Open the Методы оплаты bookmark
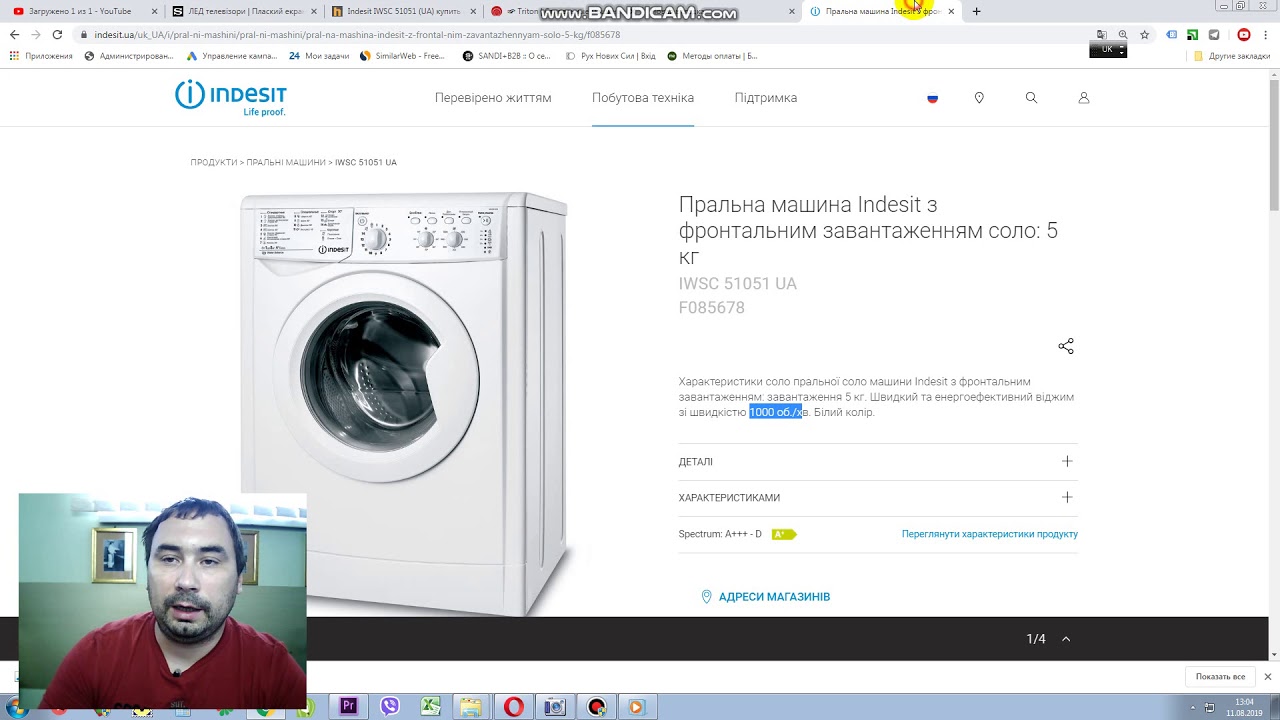Screen dimensions: 1280x720 tap(712, 56)
